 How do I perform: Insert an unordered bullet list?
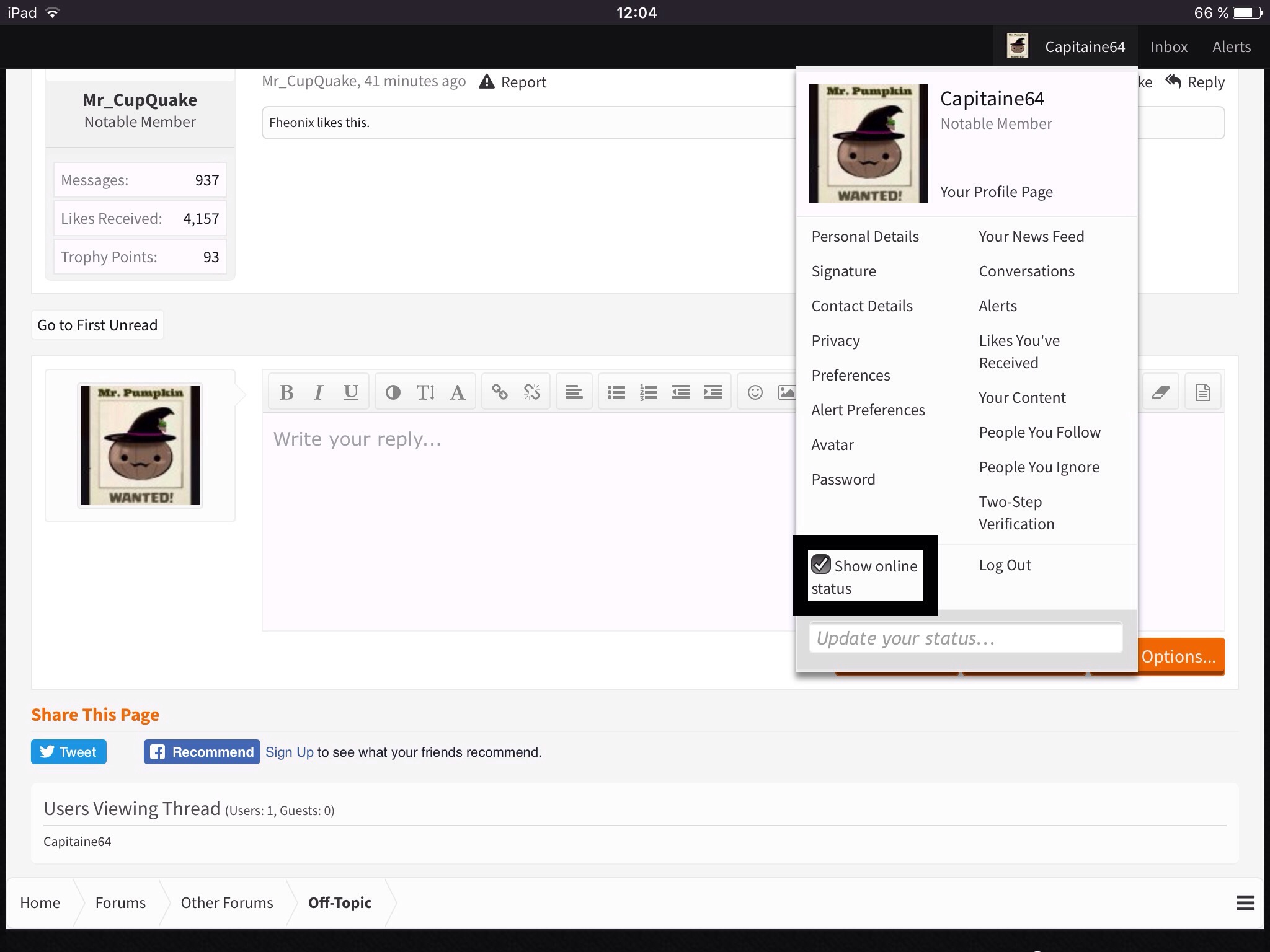[x=616, y=392]
